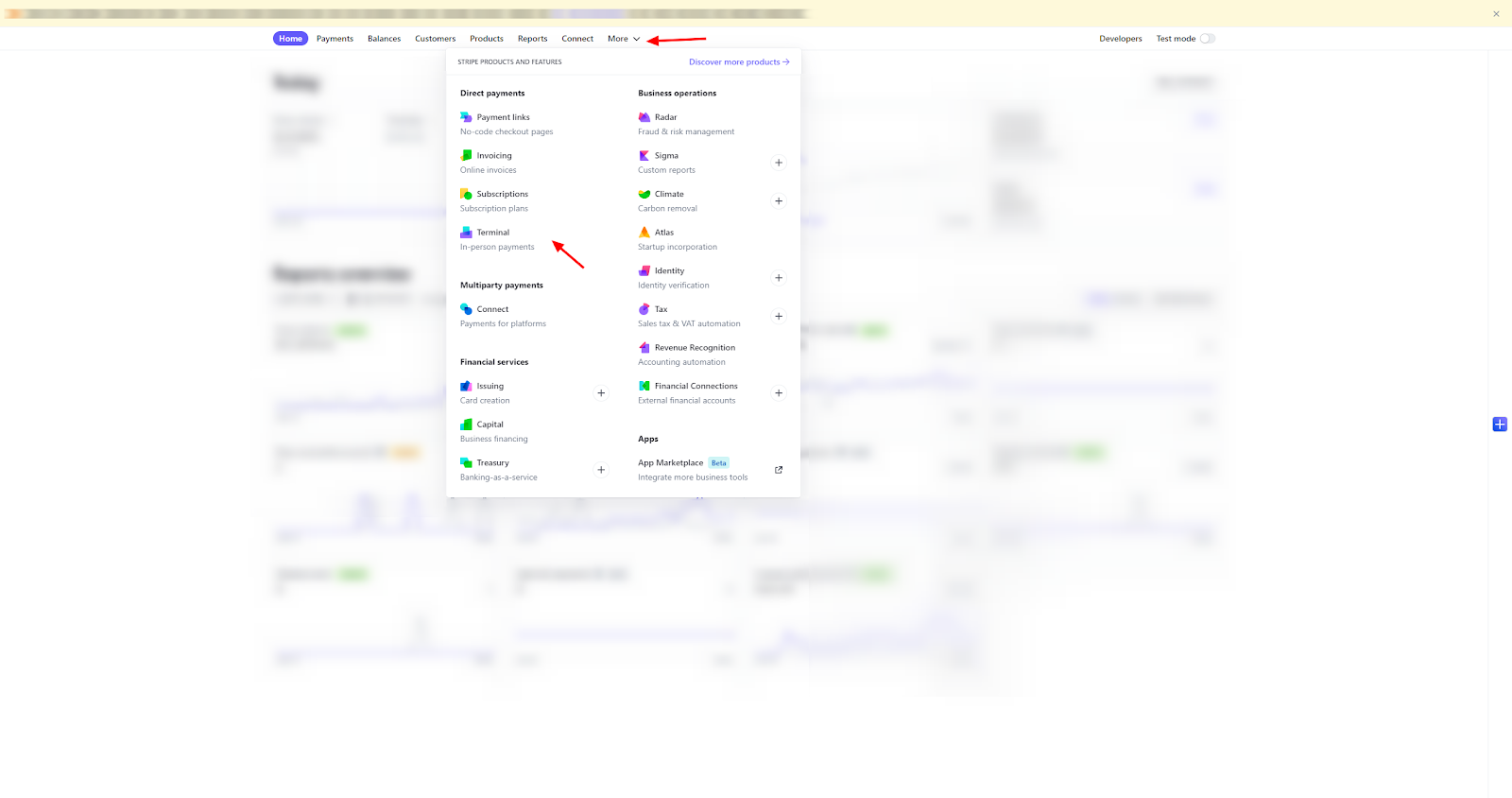Collapse the More dropdown menu
Screen dimensions: 1512x798
click(624, 39)
